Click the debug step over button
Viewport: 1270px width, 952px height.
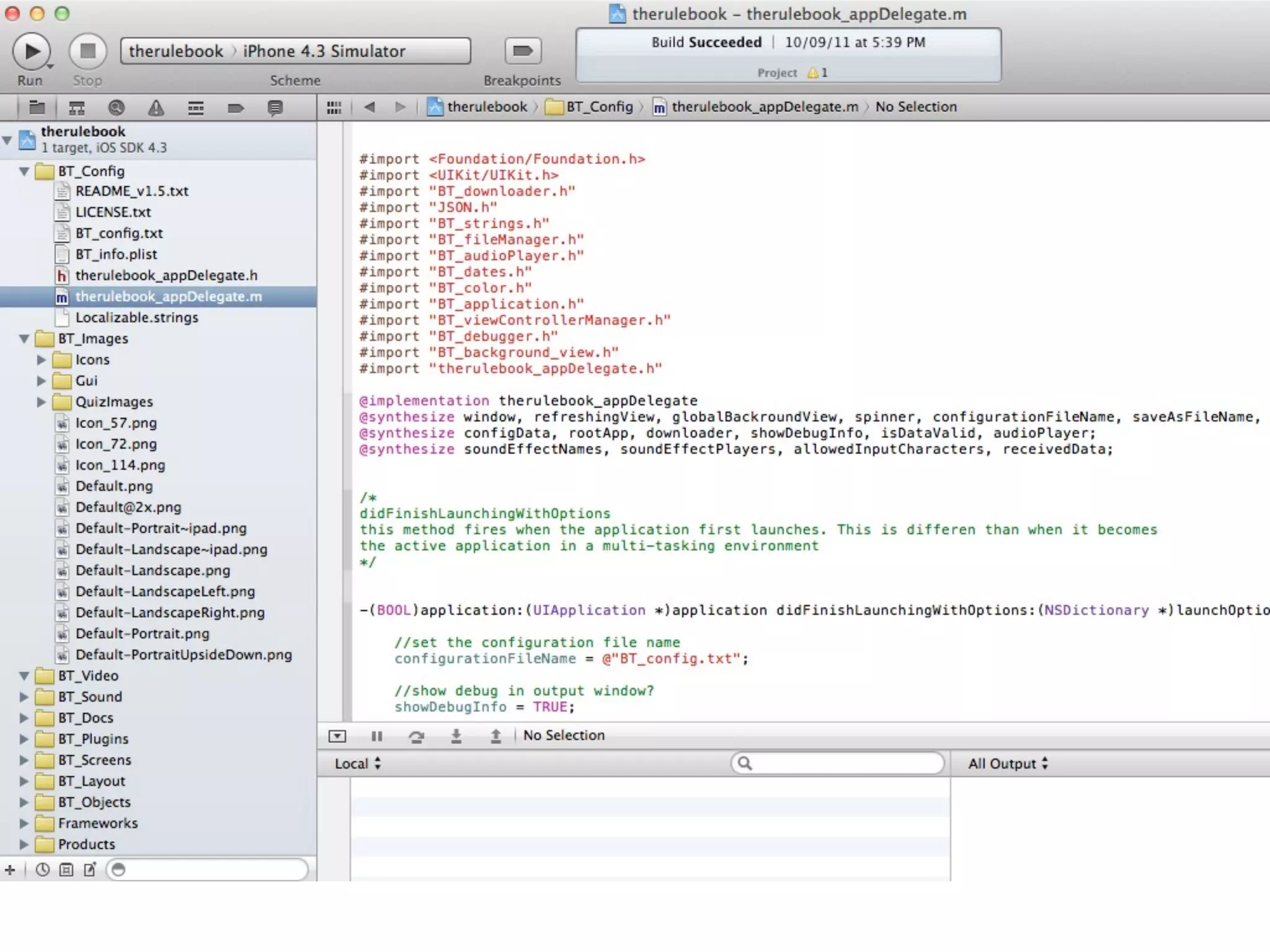(416, 736)
